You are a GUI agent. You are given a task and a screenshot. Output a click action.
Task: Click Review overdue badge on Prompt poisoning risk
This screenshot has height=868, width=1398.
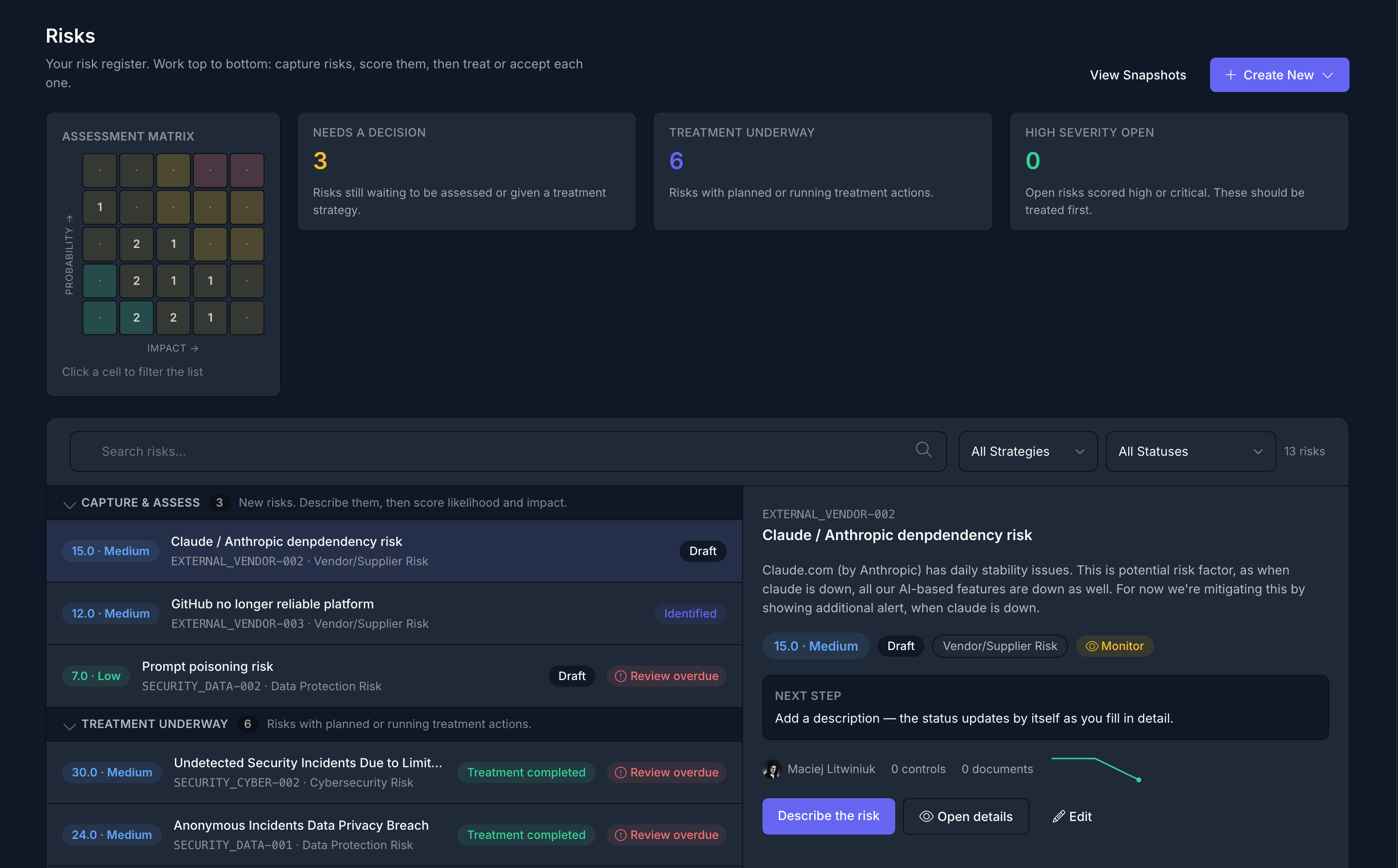click(667, 676)
